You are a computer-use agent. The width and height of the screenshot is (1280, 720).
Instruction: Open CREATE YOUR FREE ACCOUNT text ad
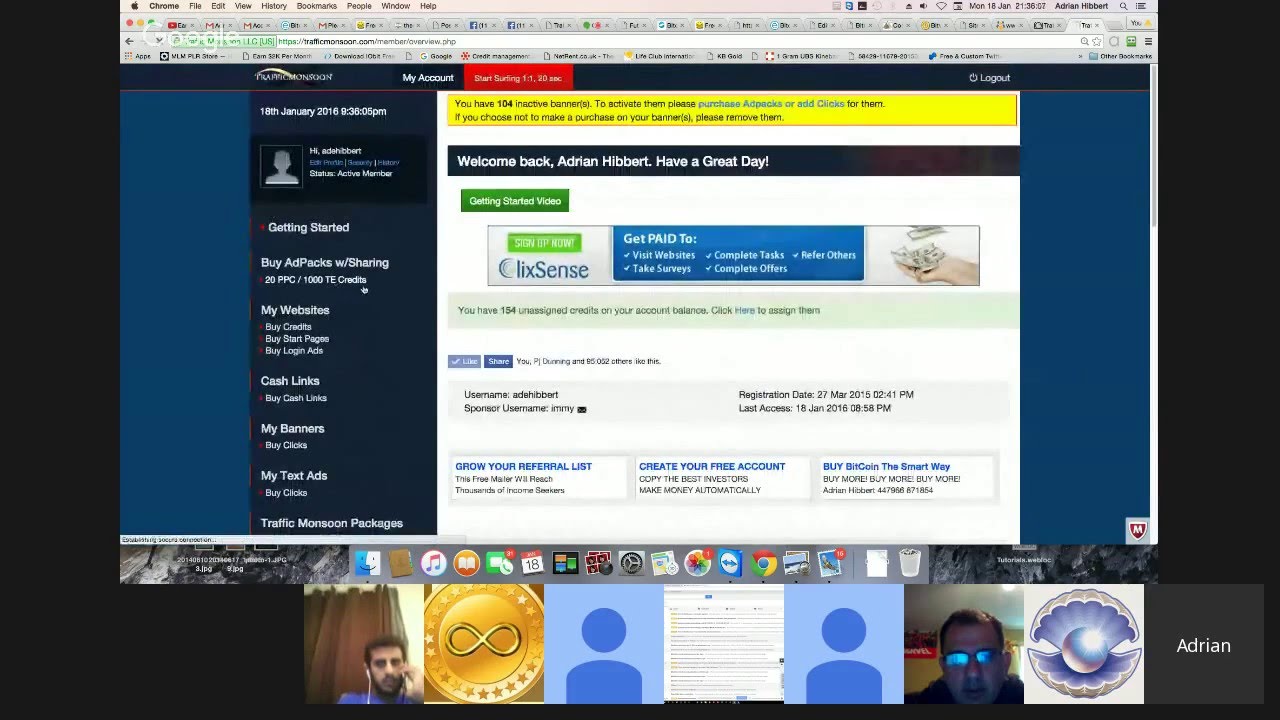pyautogui.click(x=712, y=467)
